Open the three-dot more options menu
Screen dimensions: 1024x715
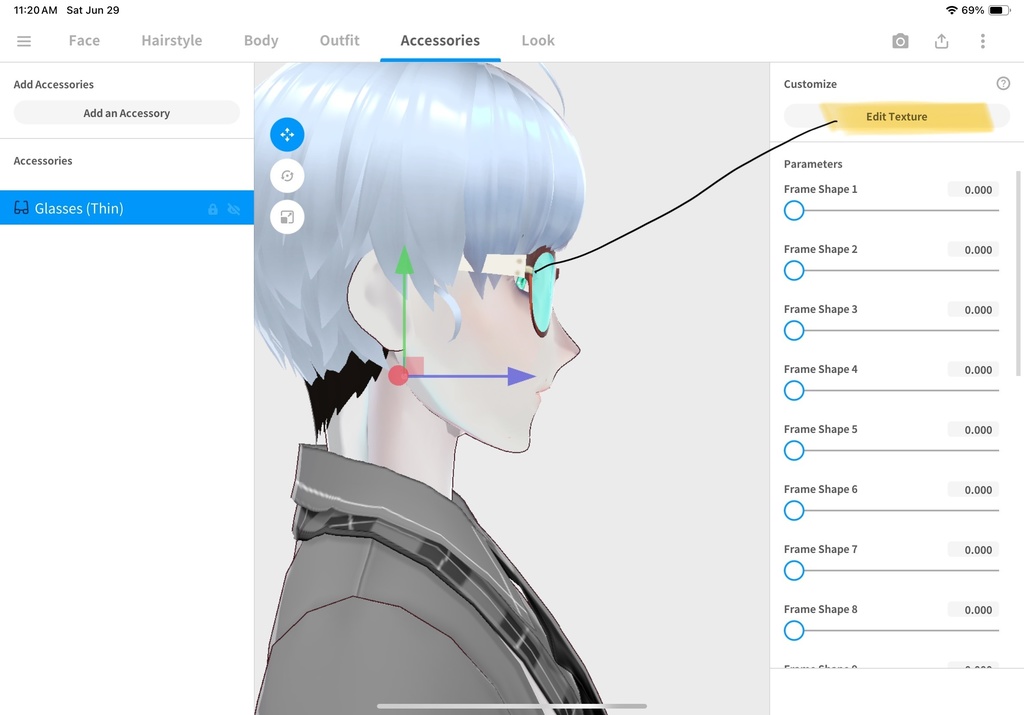pyautogui.click(x=982, y=41)
